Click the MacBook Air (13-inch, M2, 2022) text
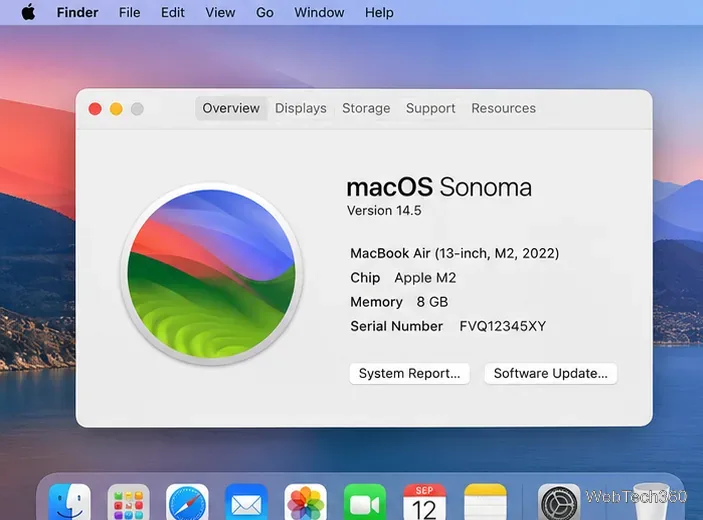 tap(455, 253)
